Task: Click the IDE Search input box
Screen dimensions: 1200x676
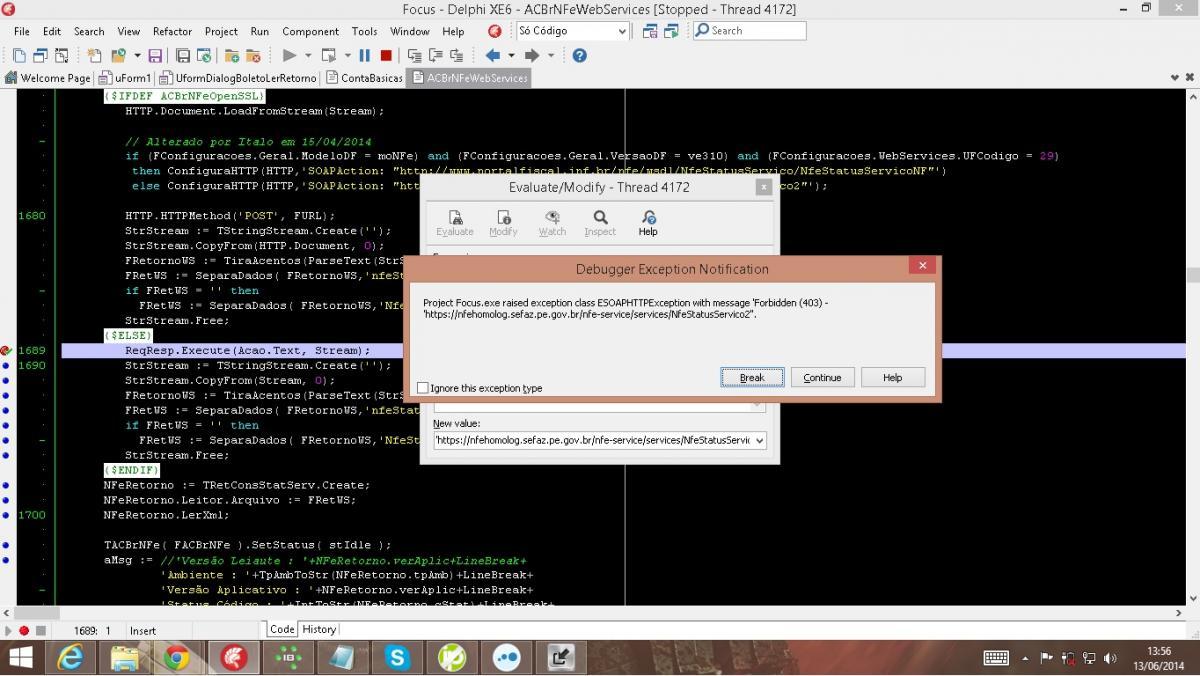Action: [x=750, y=31]
